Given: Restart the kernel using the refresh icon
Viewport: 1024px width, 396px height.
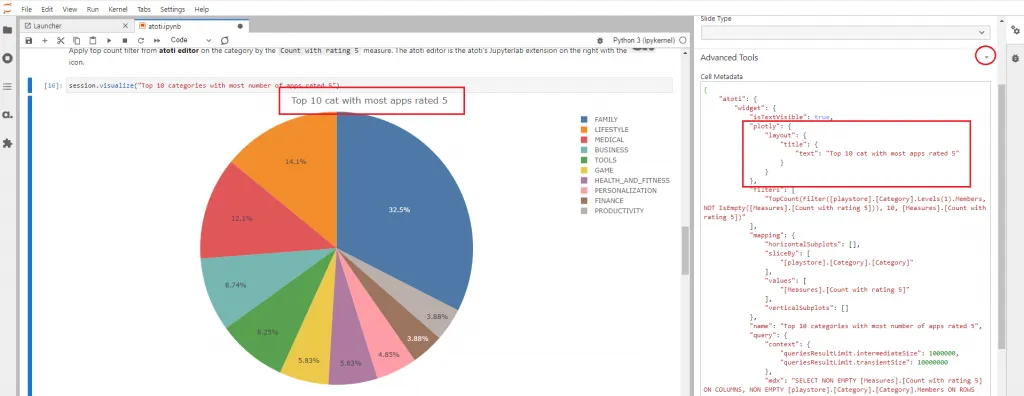Looking at the screenshot, I should click(140, 41).
